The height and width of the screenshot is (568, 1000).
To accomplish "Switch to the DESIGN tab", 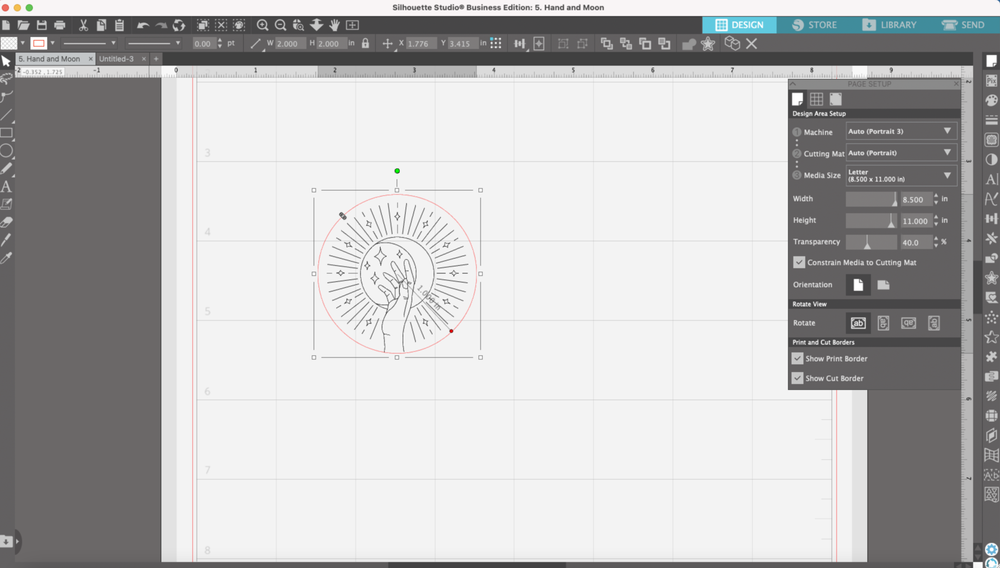I will pyautogui.click(x=739, y=25).
